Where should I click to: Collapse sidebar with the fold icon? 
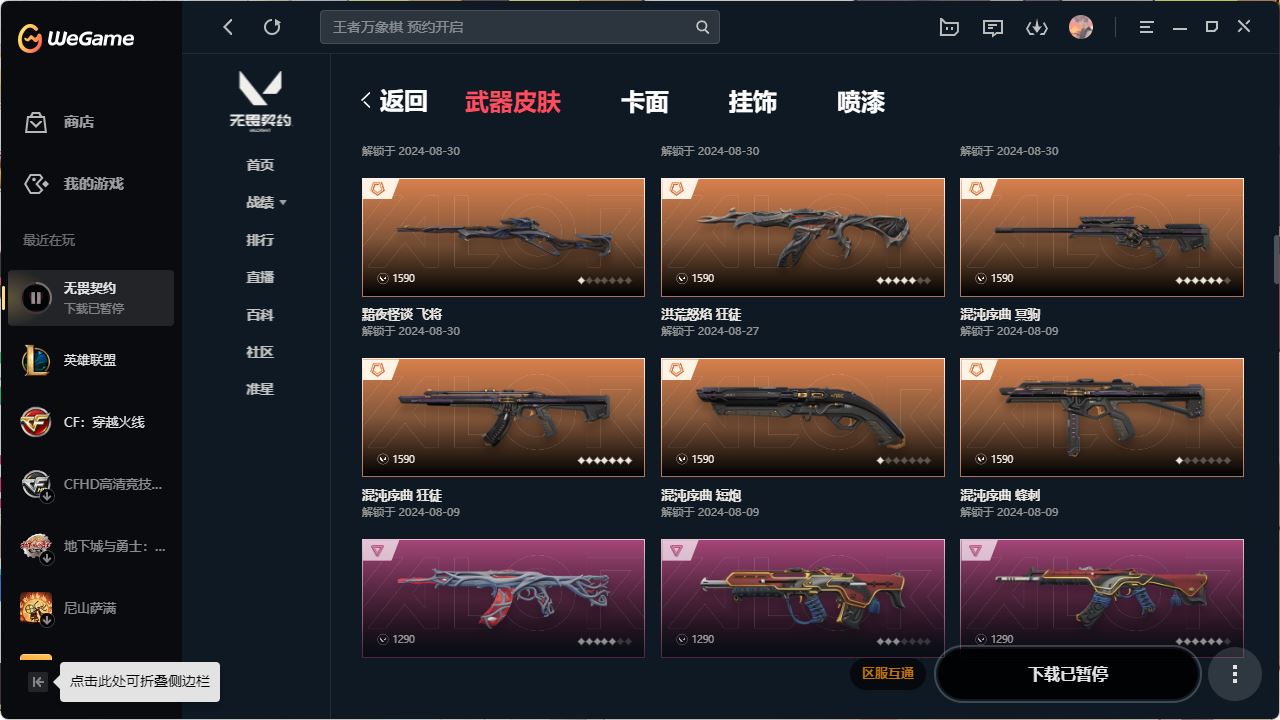coord(38,682)
